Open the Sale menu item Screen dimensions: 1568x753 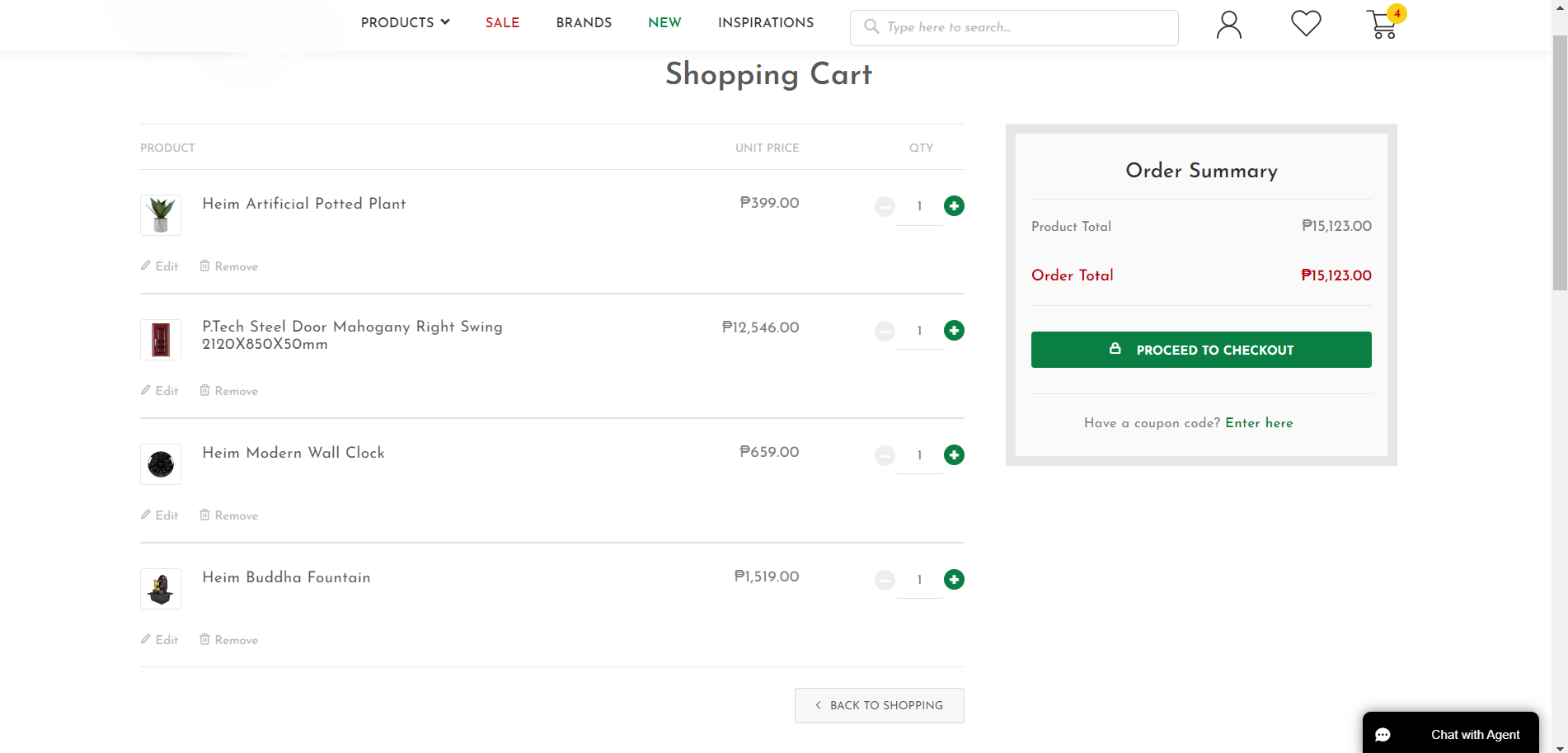pyautogui.click(x=502, y=22)
